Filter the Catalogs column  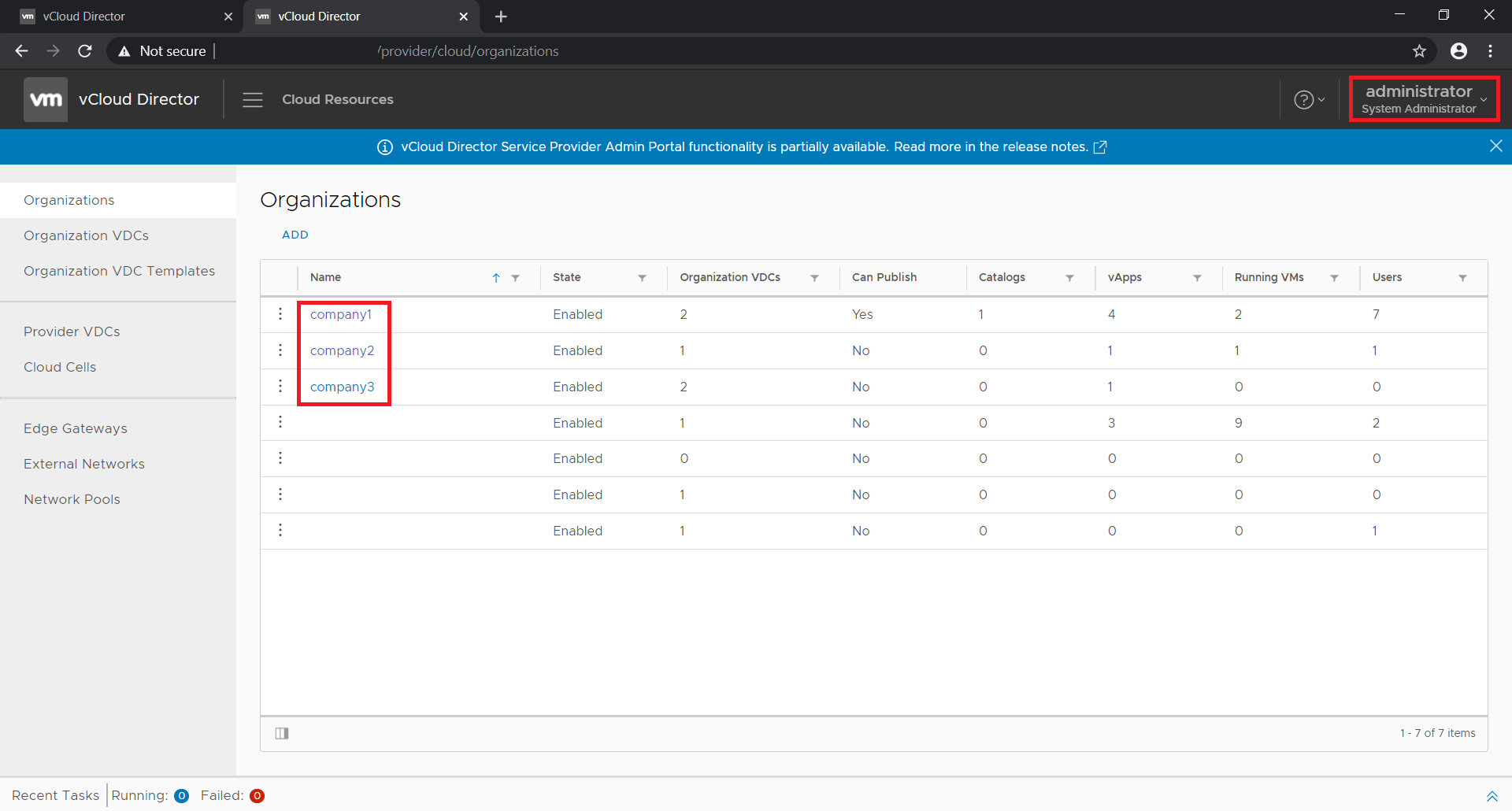(x=1070, y=278)
